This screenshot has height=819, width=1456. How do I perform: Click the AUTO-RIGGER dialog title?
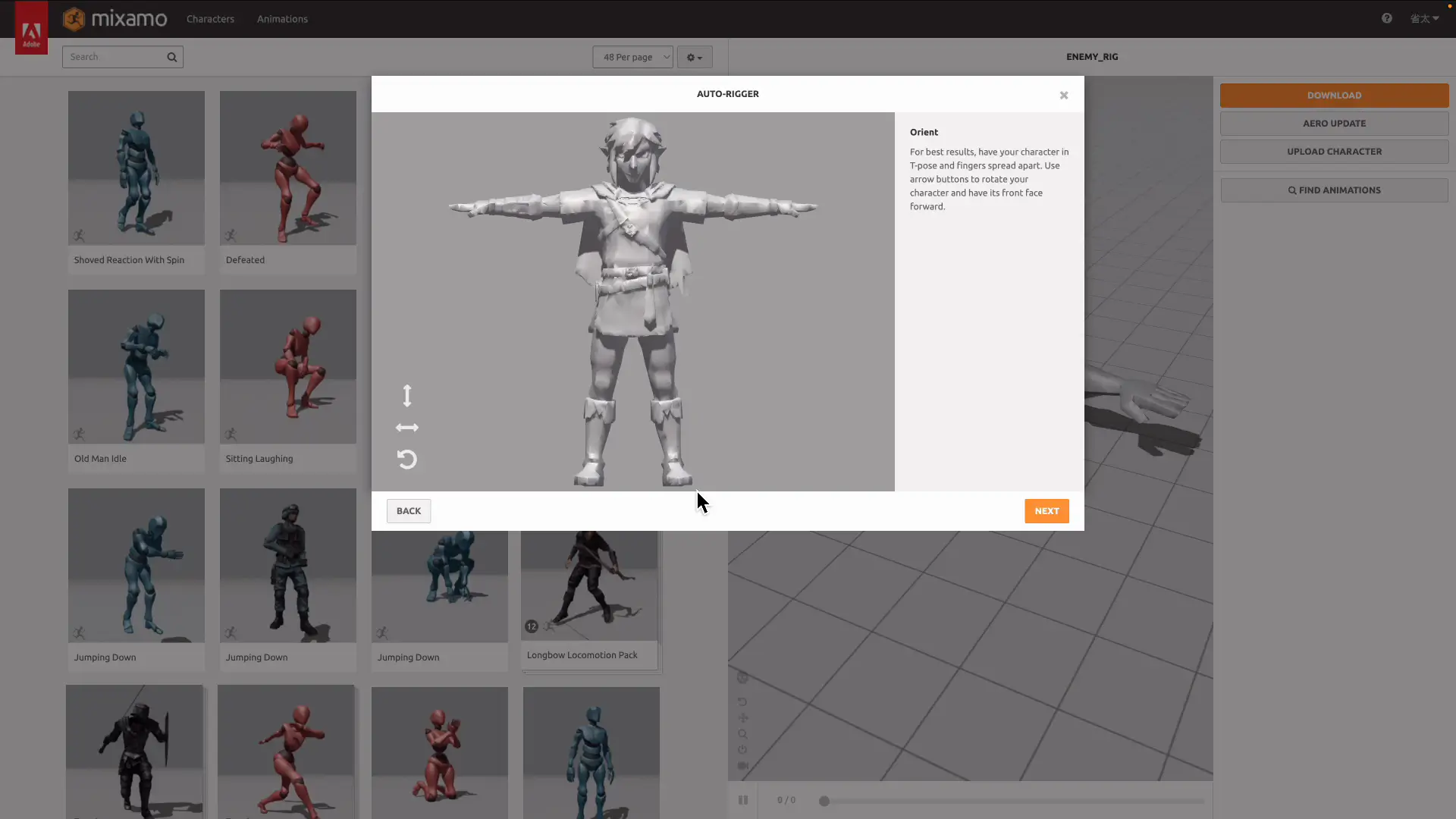pos(727,94)
